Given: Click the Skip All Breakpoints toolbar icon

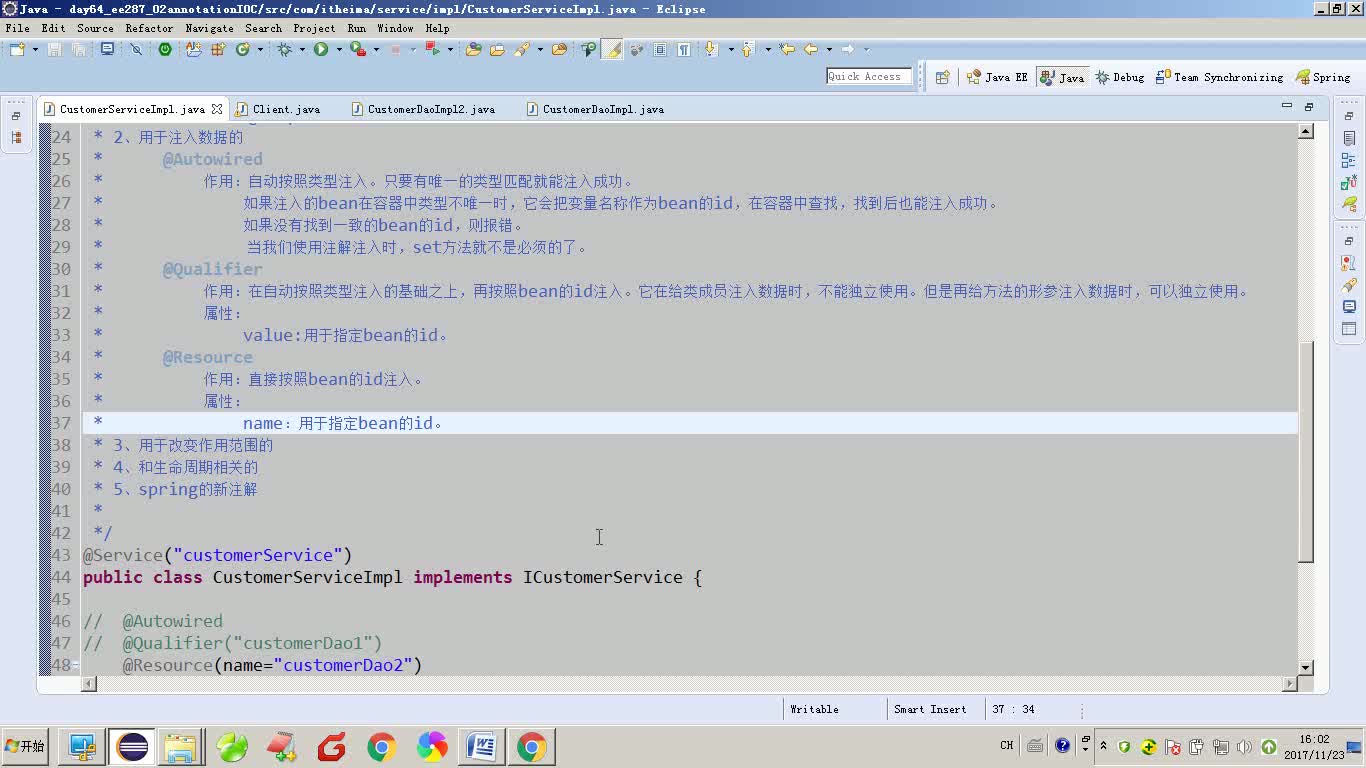Looking at the screenshot, I should click(x=136, y=49).
